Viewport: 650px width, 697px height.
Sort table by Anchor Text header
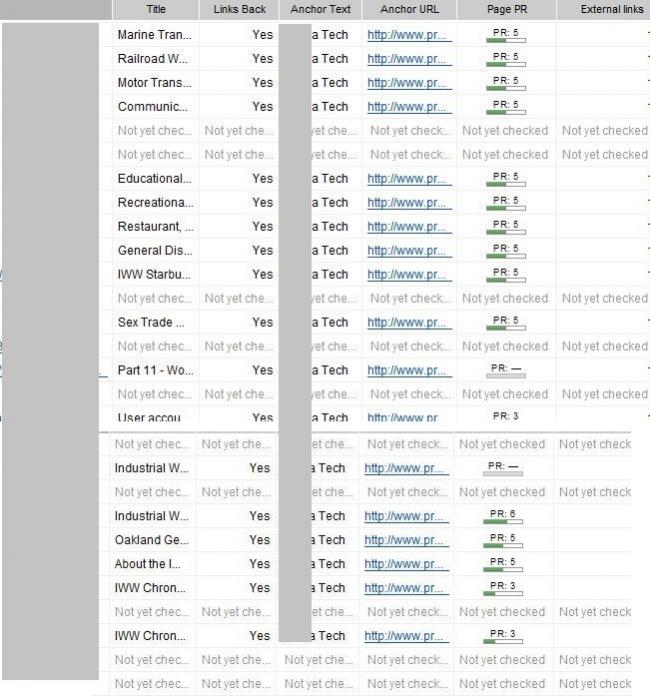pyautogui.click(x=320, y=9)
